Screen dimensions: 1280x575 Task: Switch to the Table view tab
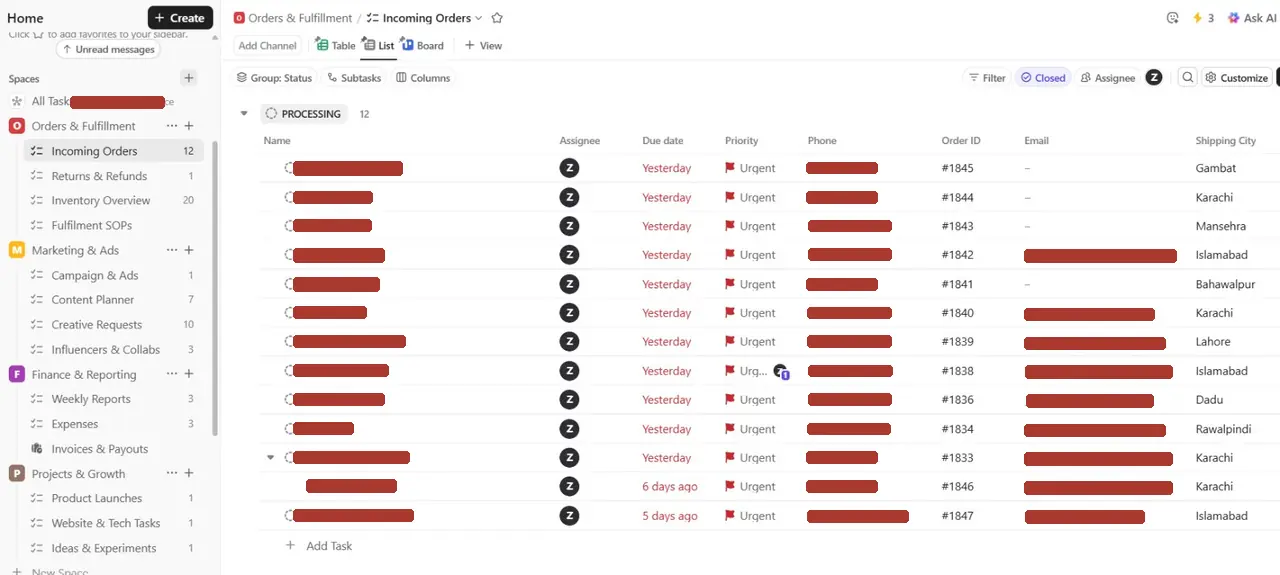pos(335,45)
